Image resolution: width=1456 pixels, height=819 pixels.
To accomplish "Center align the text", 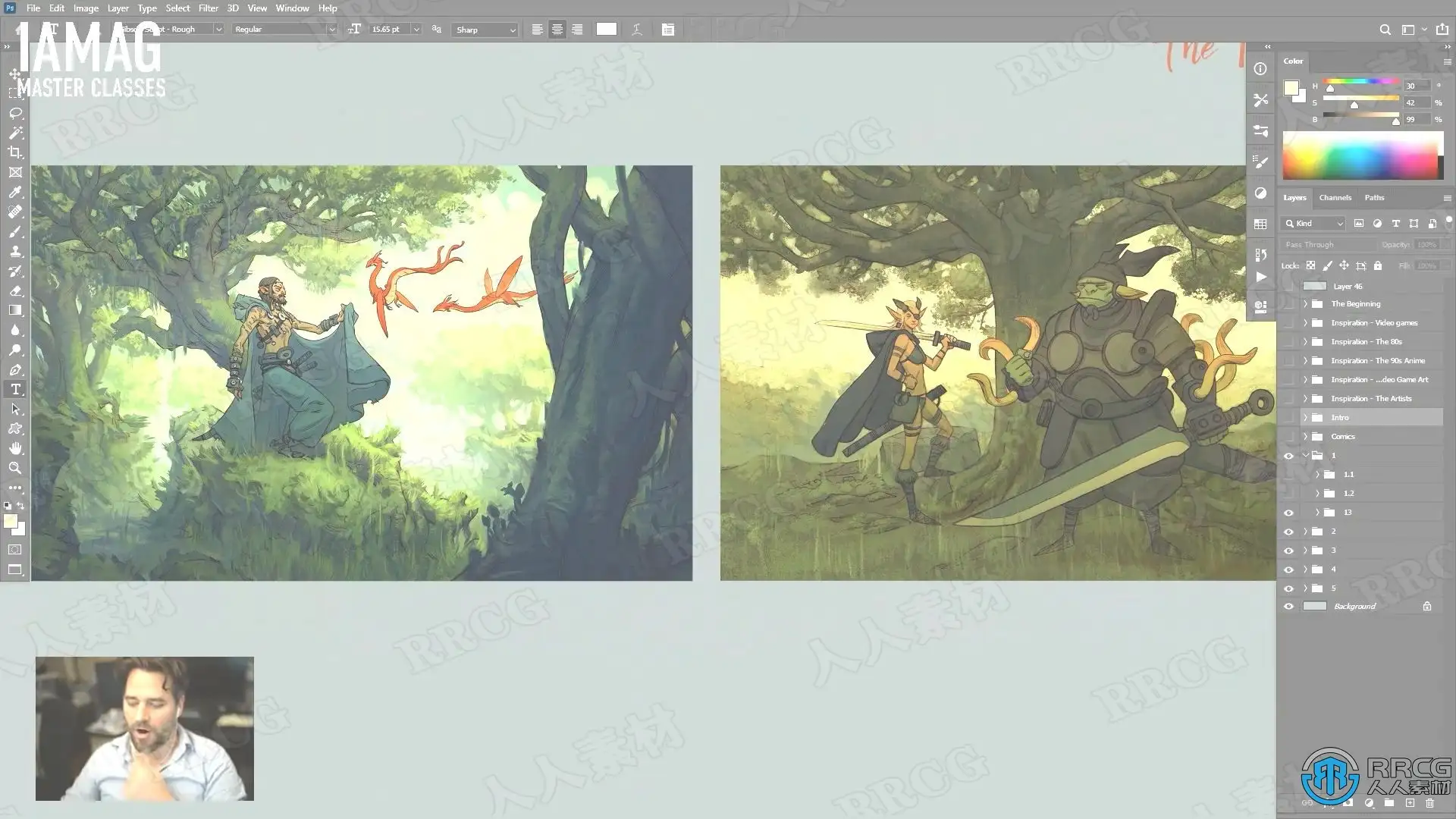I will (557, 30).
